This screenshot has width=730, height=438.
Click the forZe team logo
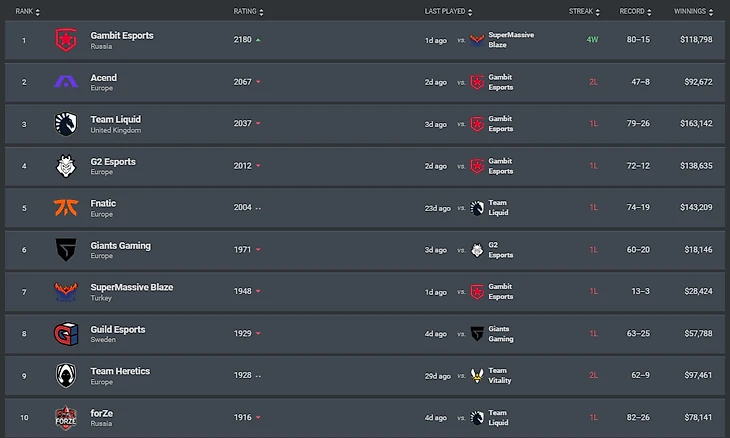coord(66,418)
